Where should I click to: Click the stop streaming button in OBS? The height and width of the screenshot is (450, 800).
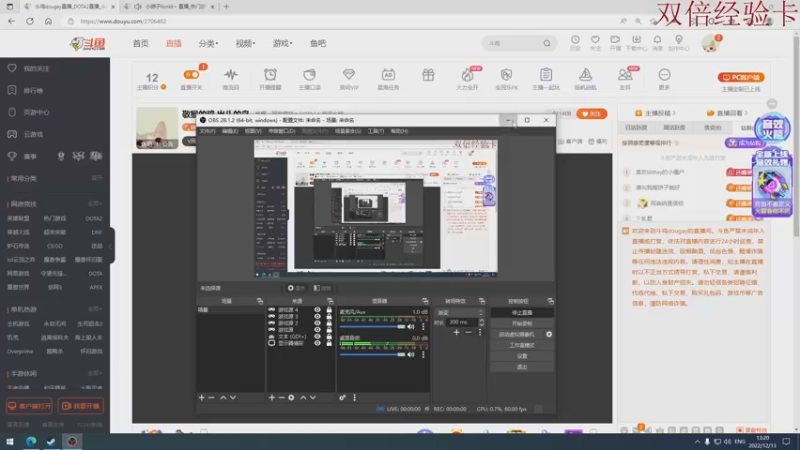coord(522,312)
